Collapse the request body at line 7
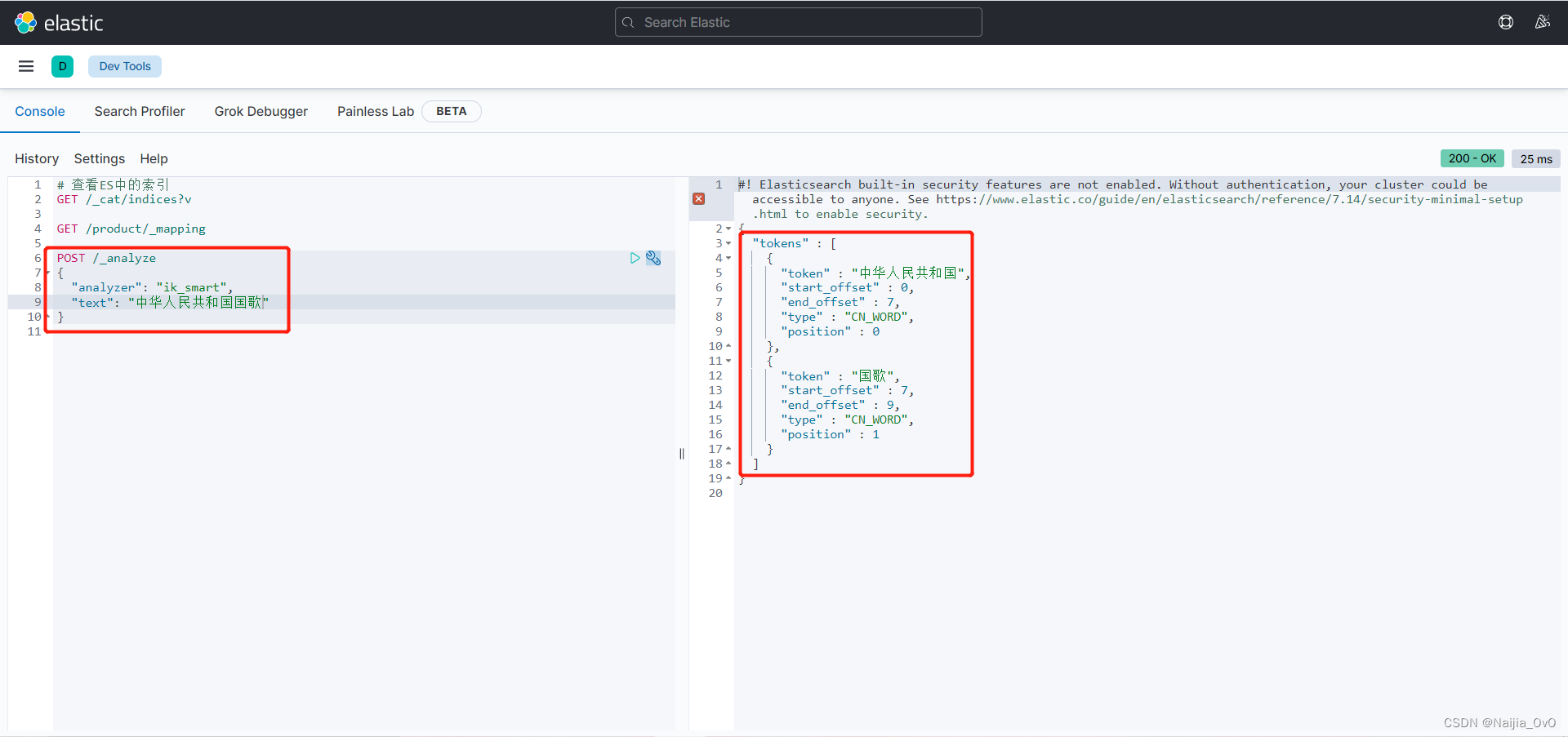The height and width of the screenshot is (737, 1568). (x=48, y=273)
